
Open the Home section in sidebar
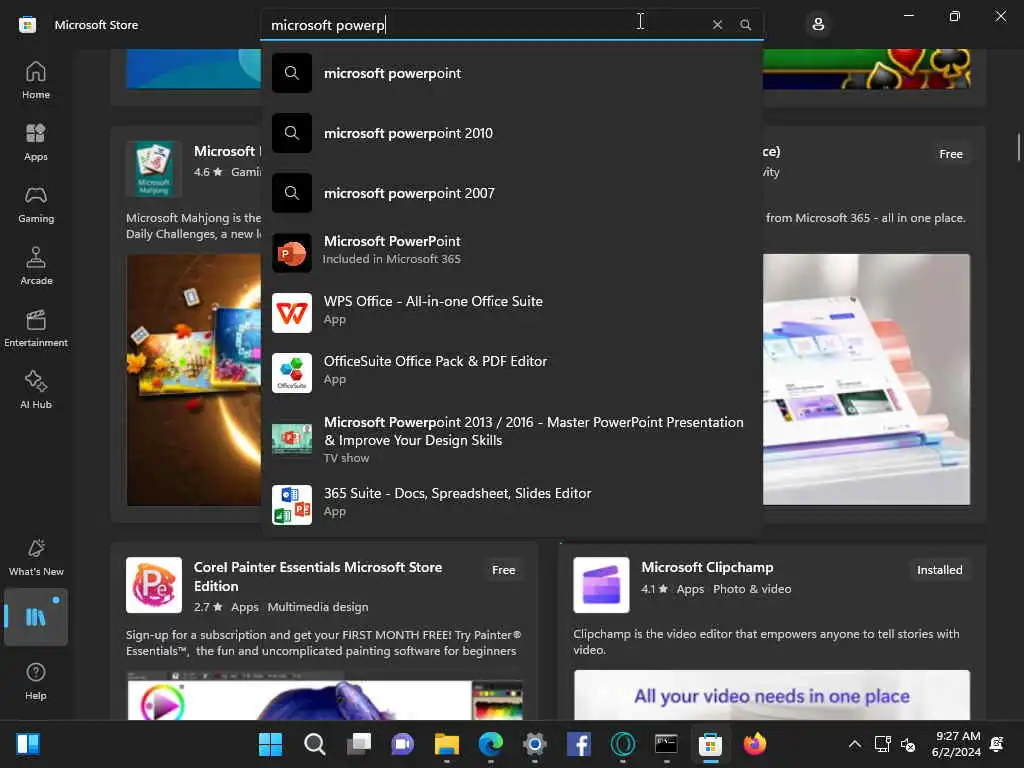36,80
